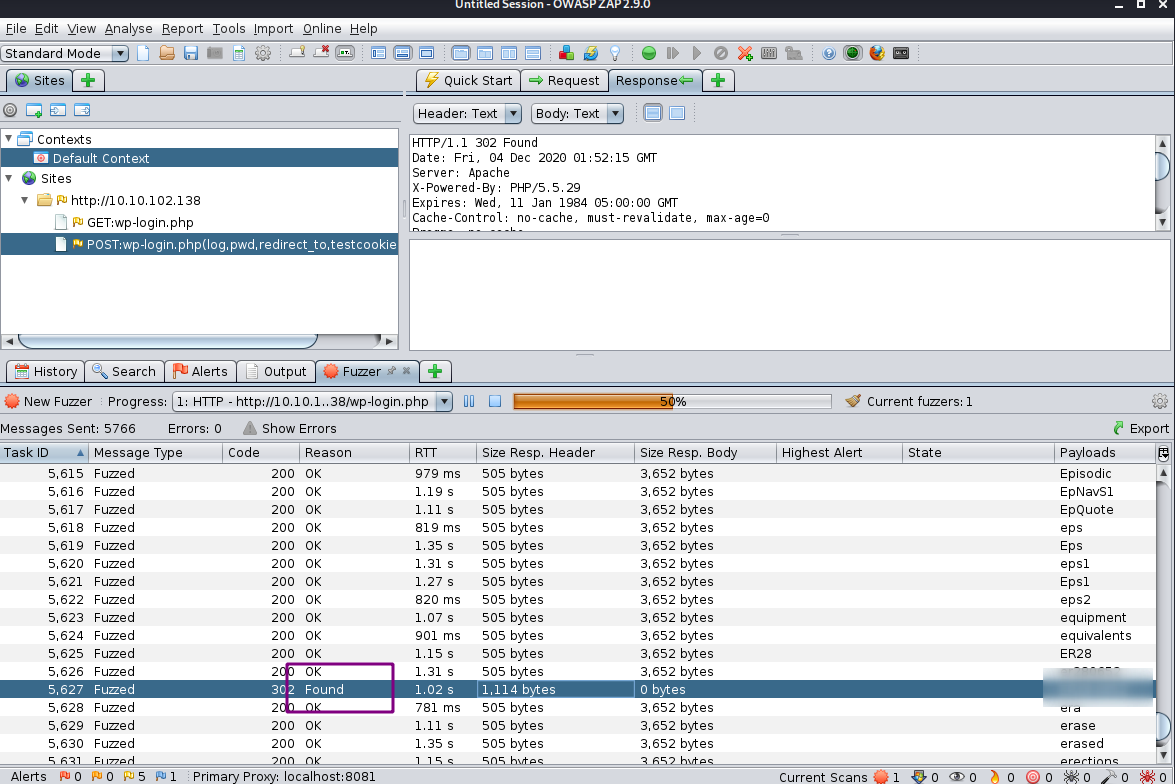
Task: Click the Open Session folder icon
Action: [x=167, y=53]
